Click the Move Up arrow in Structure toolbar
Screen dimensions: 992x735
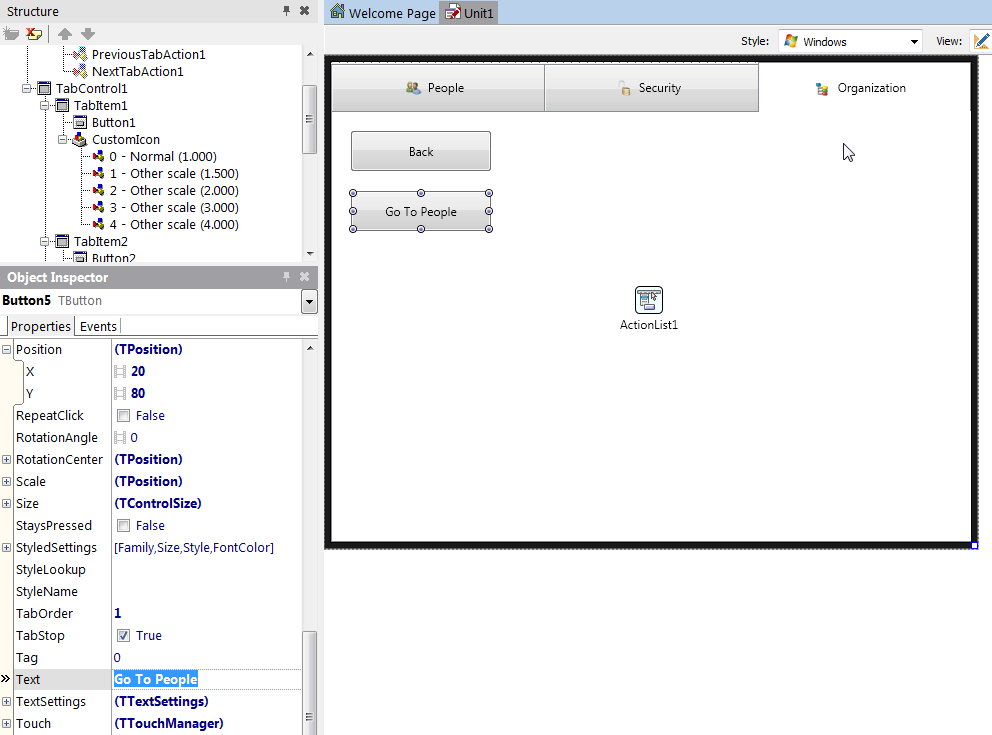pyautogui.click(x=65, y=34)
